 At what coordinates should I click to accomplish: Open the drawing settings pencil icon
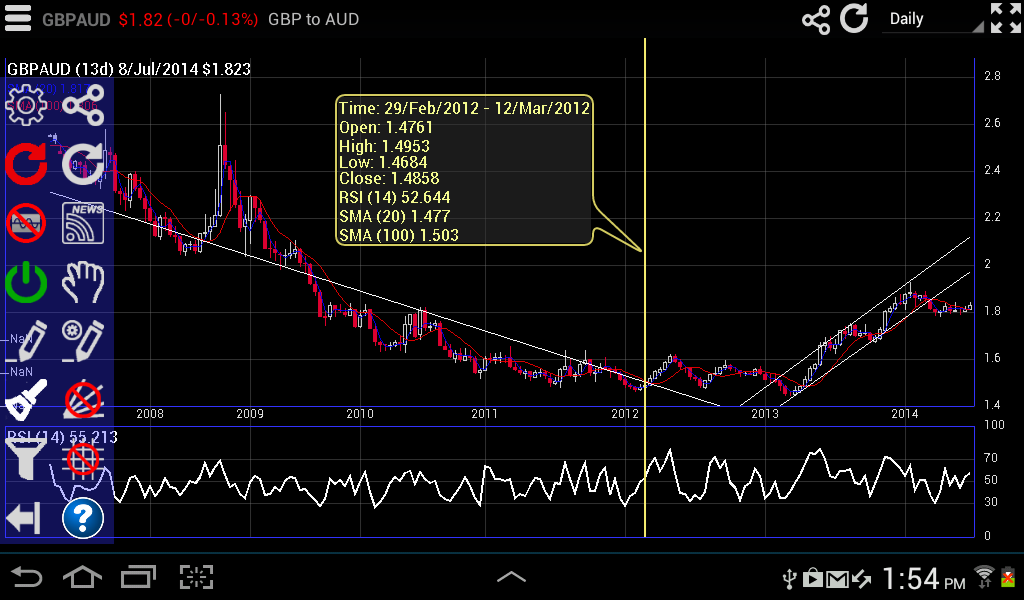click(x=84, y=340)
